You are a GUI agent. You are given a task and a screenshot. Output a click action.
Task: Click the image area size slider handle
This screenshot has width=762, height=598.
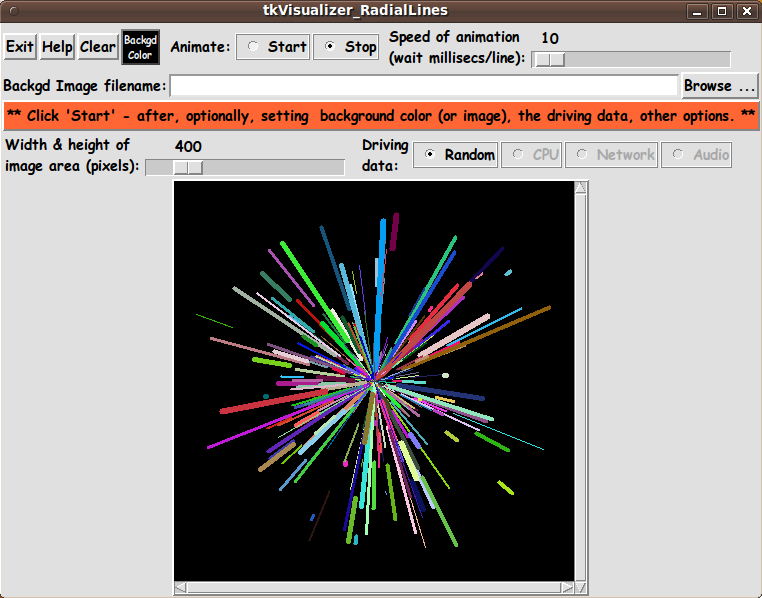click(x=188, y=168)
